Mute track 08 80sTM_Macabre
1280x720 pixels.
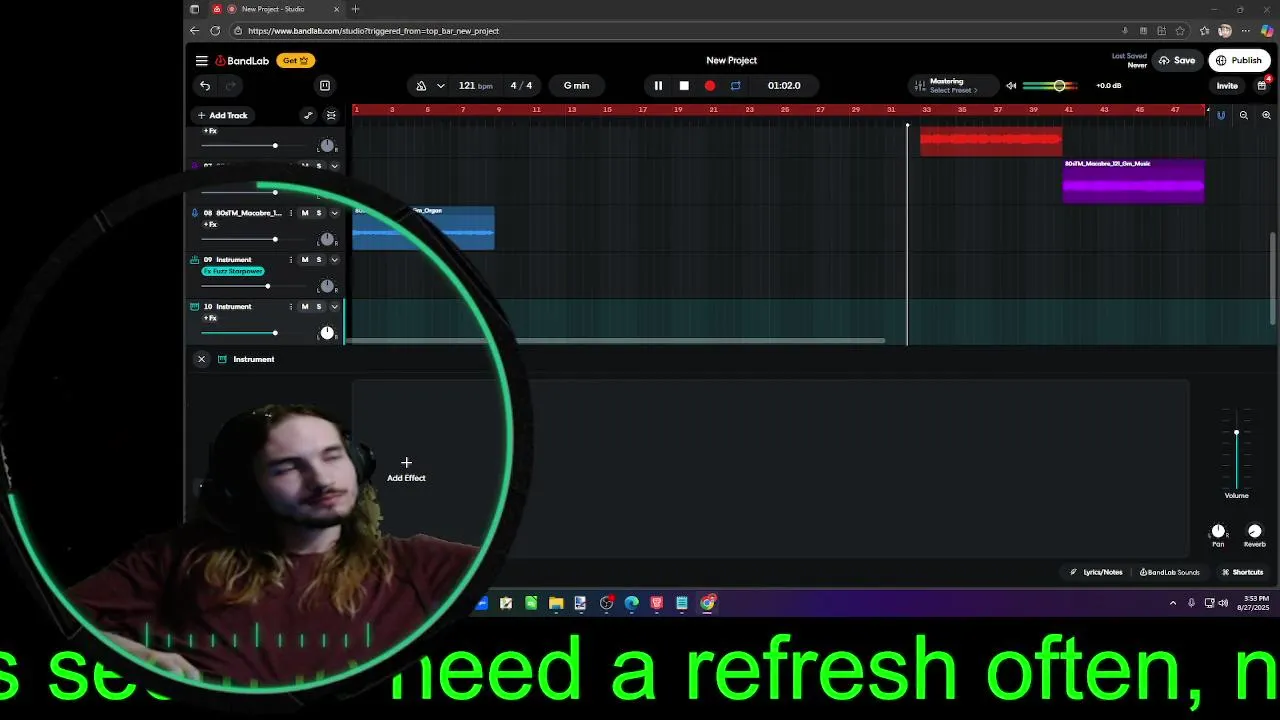coord(305,213)
